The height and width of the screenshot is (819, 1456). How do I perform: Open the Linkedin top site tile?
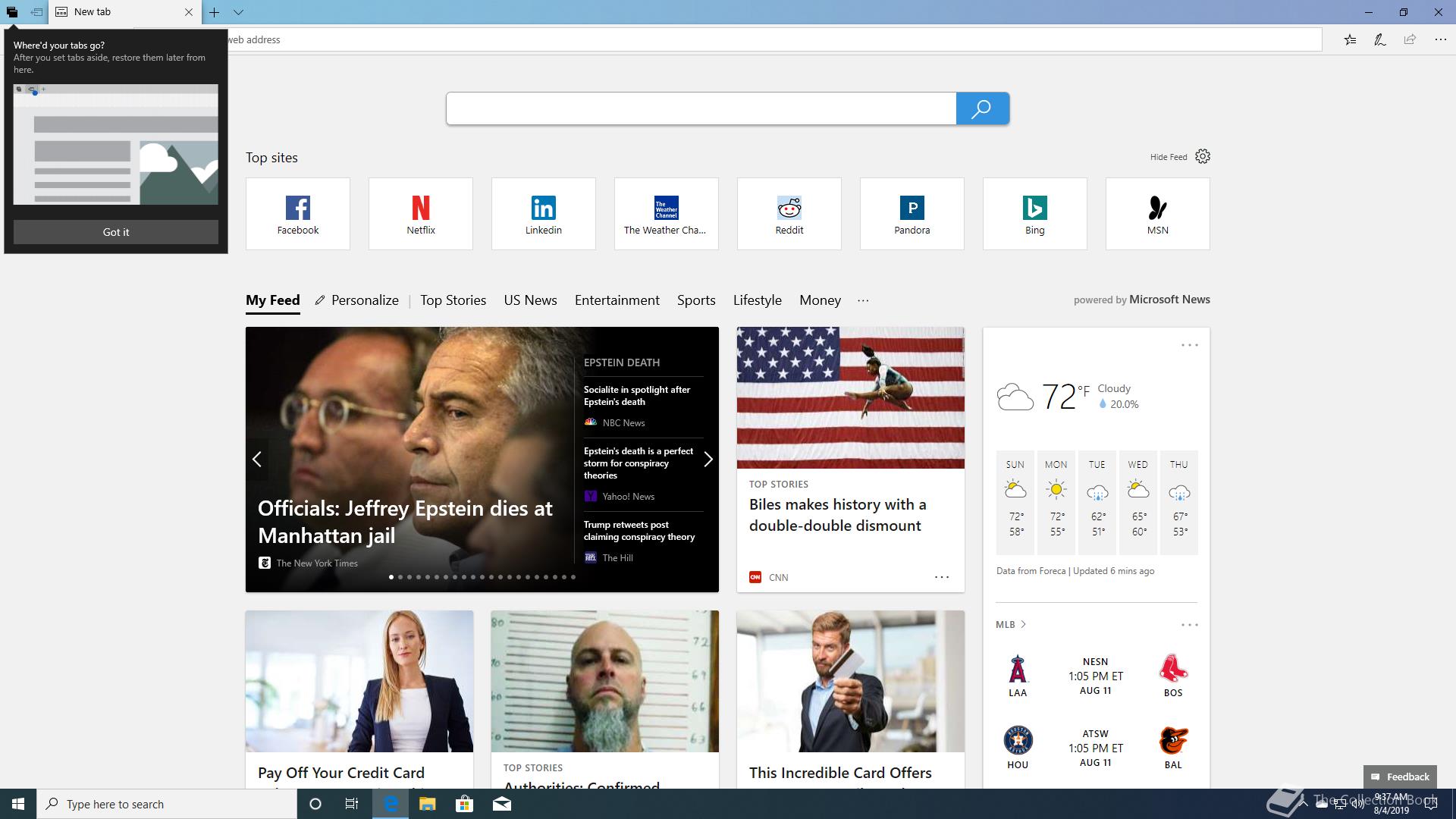(x=544, y=214)
